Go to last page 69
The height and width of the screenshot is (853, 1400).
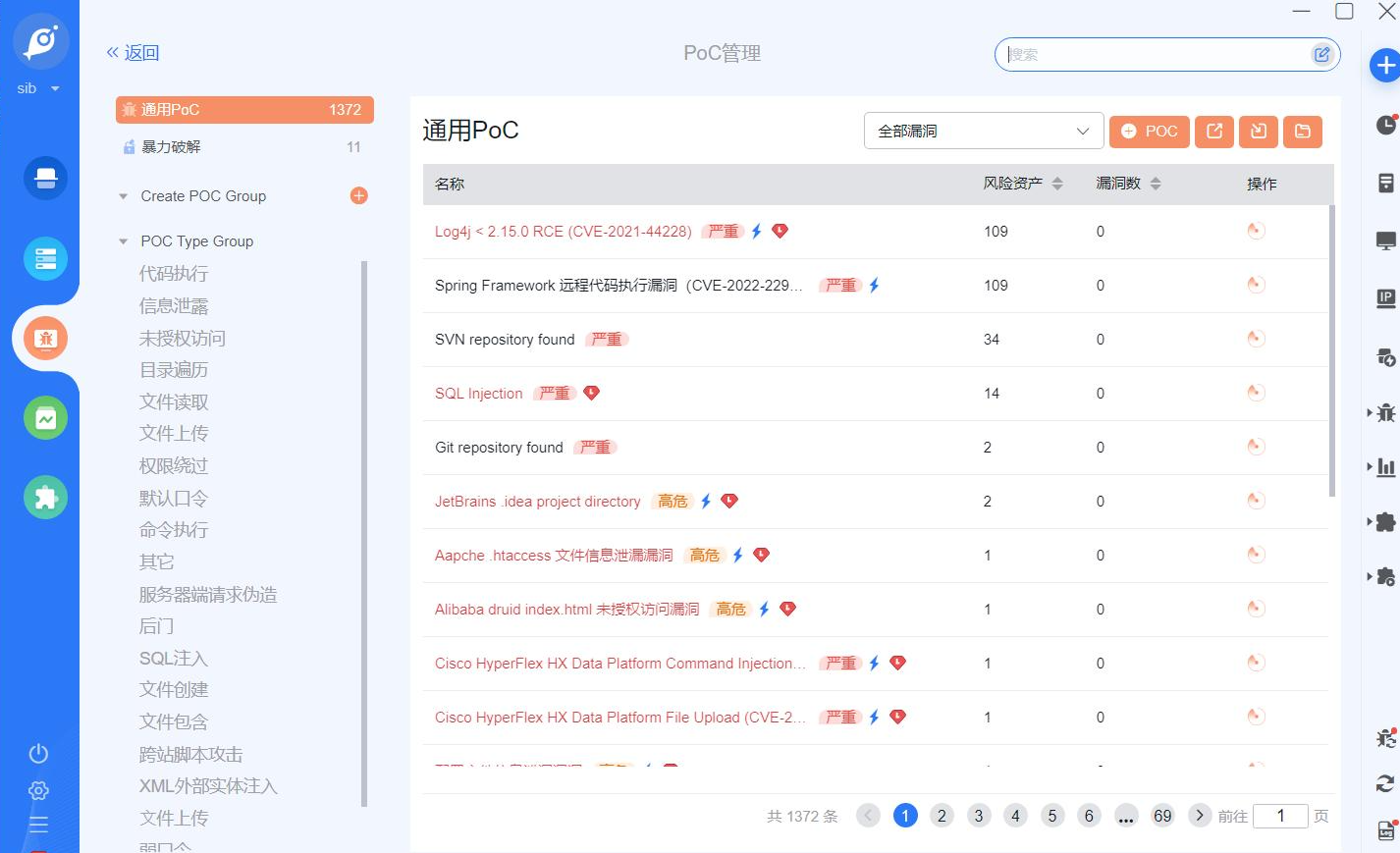coord(1162,816)
